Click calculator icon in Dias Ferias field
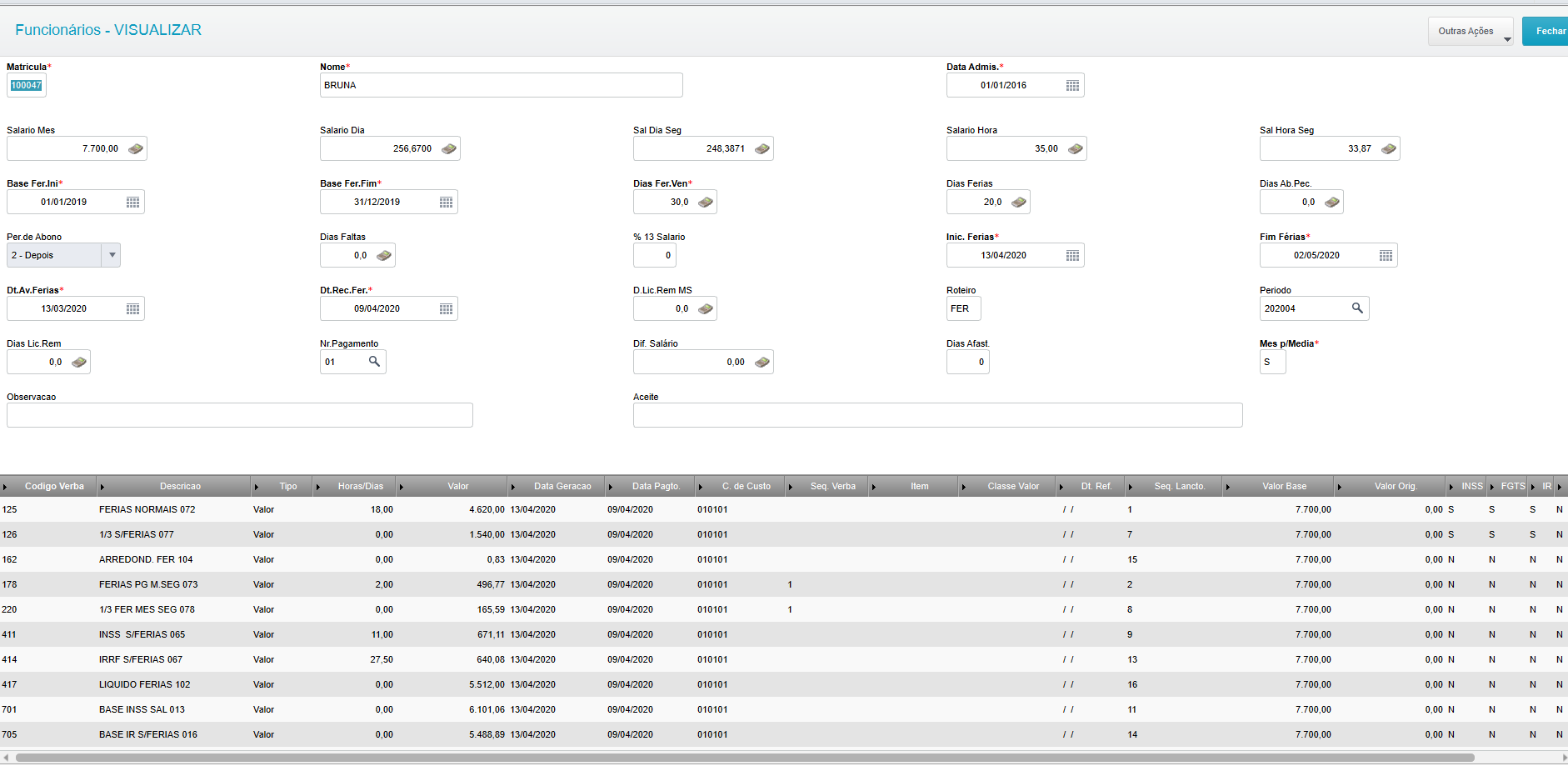This screenshot has height=771, width=1568. (1019, 202)
